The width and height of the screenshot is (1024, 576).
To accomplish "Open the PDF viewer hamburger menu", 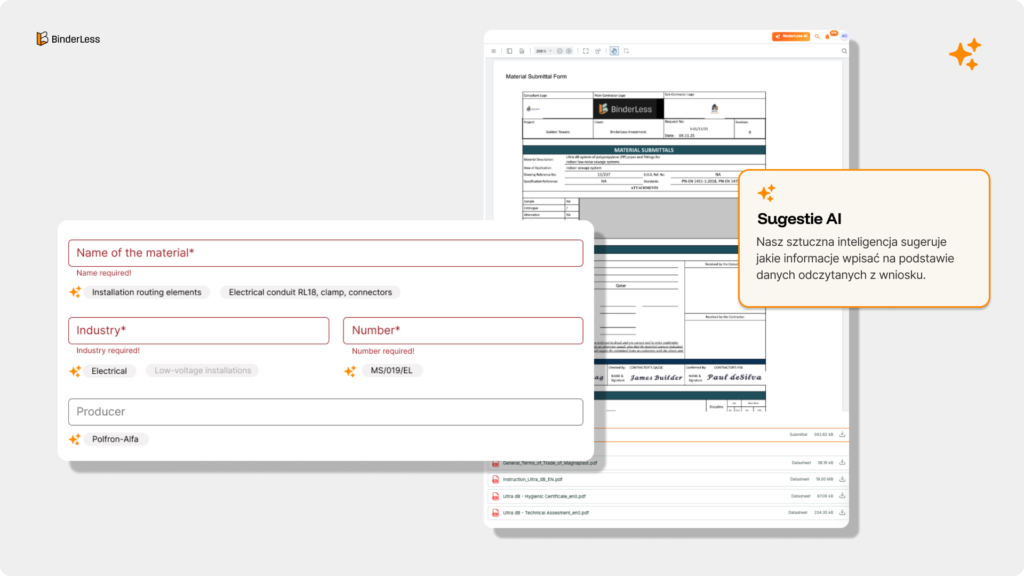I will [493, 51].
